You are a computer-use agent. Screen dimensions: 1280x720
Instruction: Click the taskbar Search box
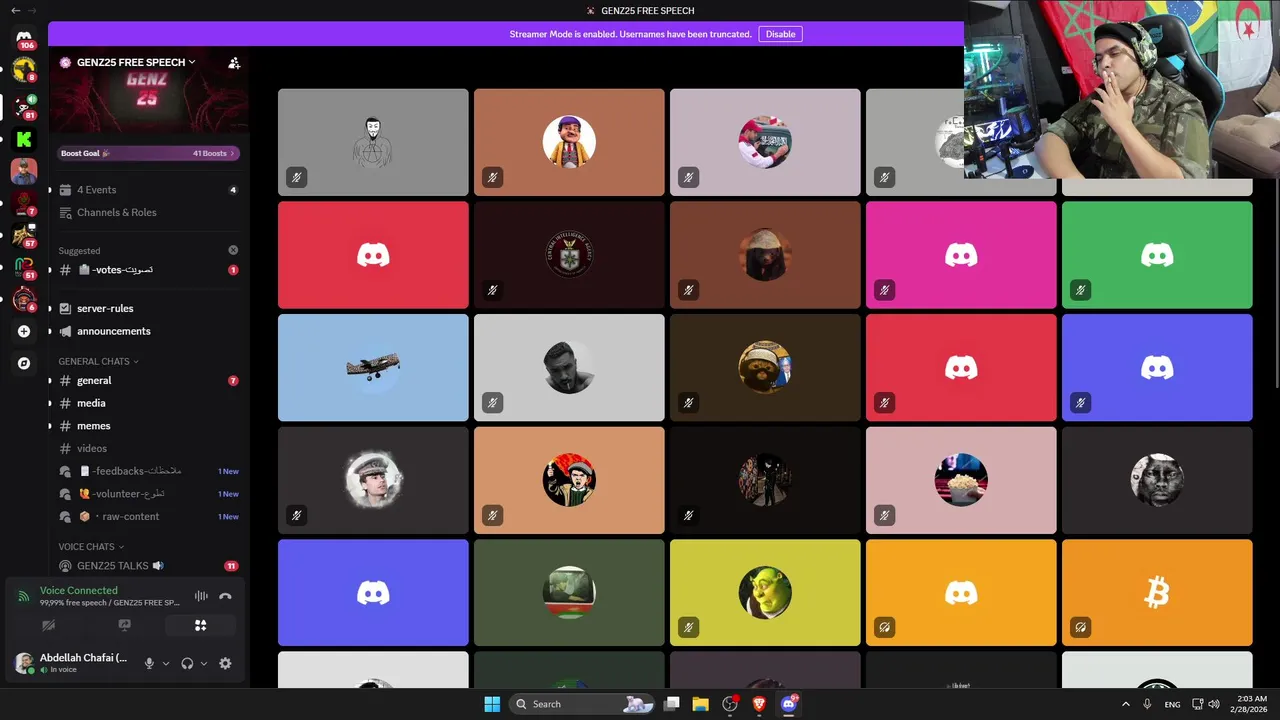tap(582, 704)
